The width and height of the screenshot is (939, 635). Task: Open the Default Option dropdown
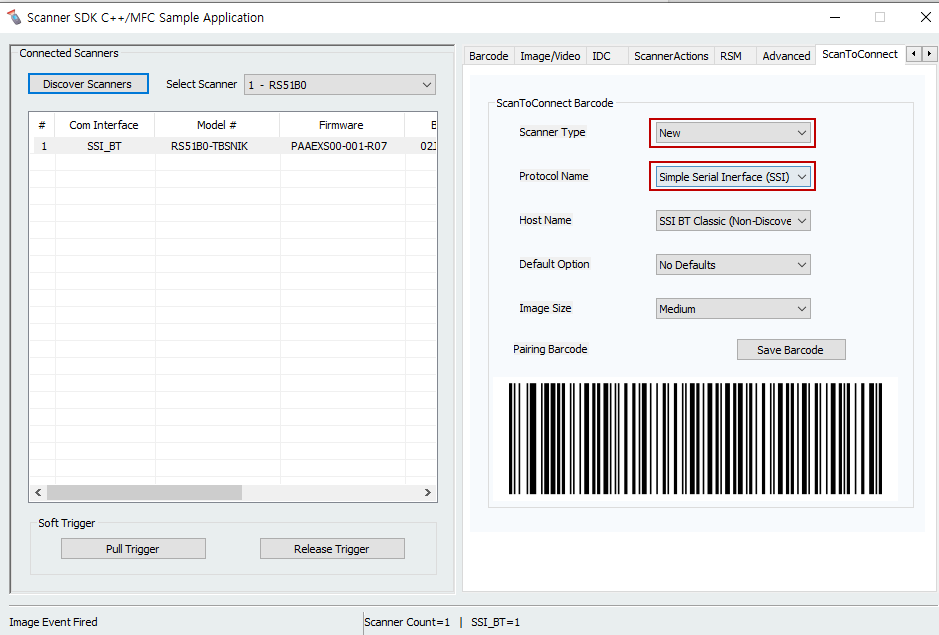(x=732, y=265)
